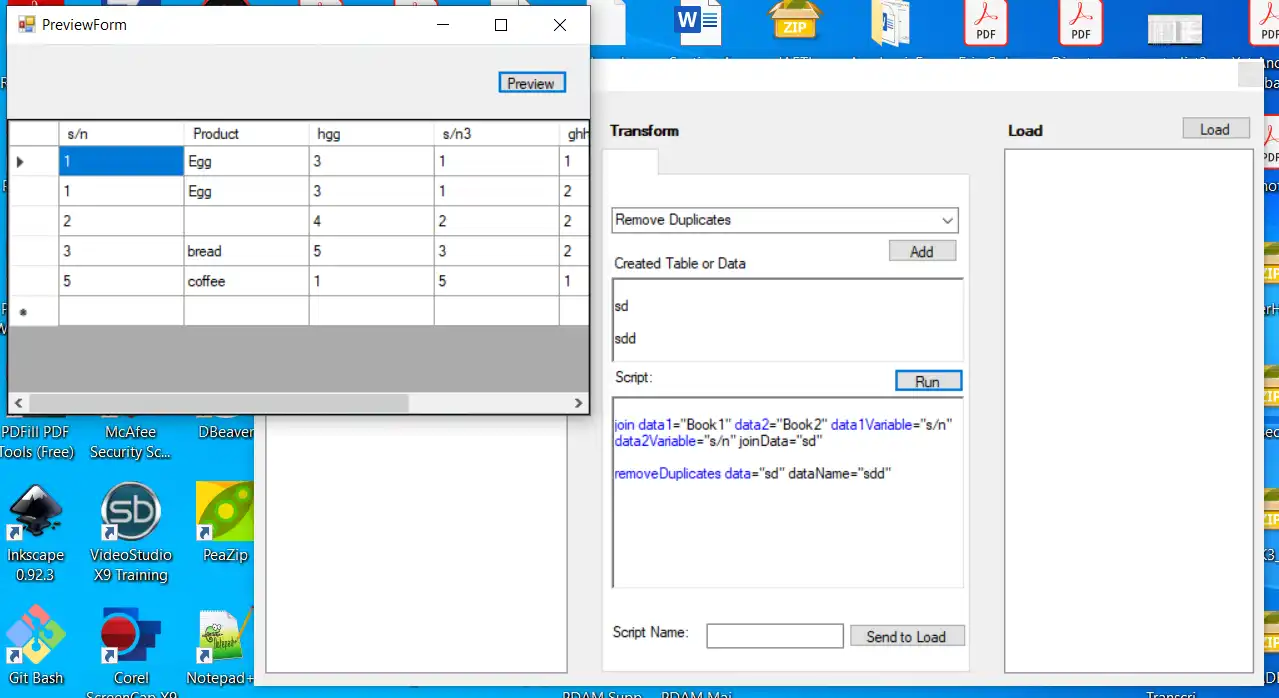Launch Git Bash from the desktop
1279x698 pixels.
tap(35, 645)
